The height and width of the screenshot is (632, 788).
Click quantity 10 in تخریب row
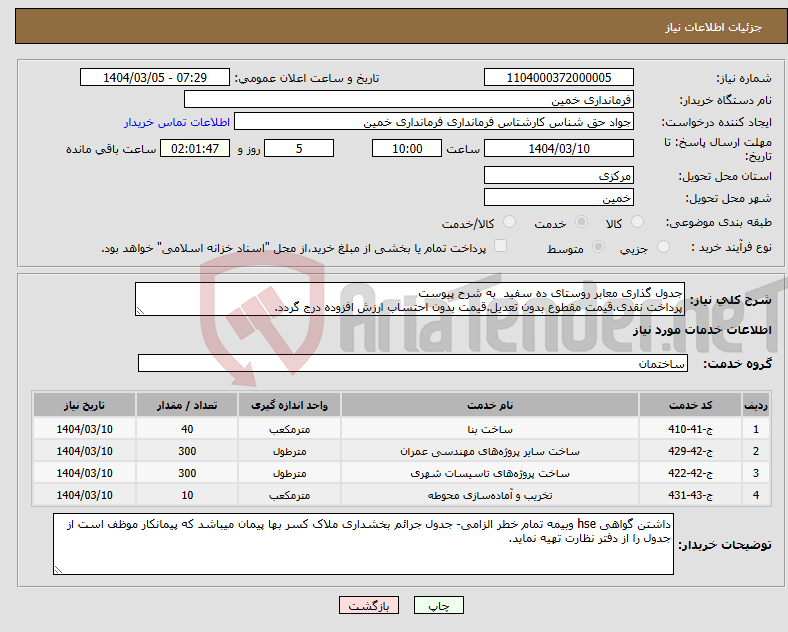coord(187,495)
